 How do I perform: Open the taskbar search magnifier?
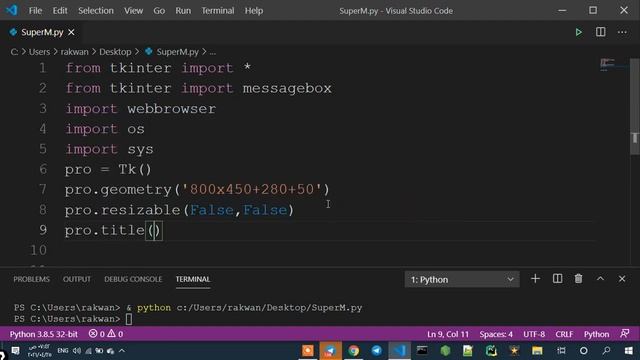click(x=607, y=351)
